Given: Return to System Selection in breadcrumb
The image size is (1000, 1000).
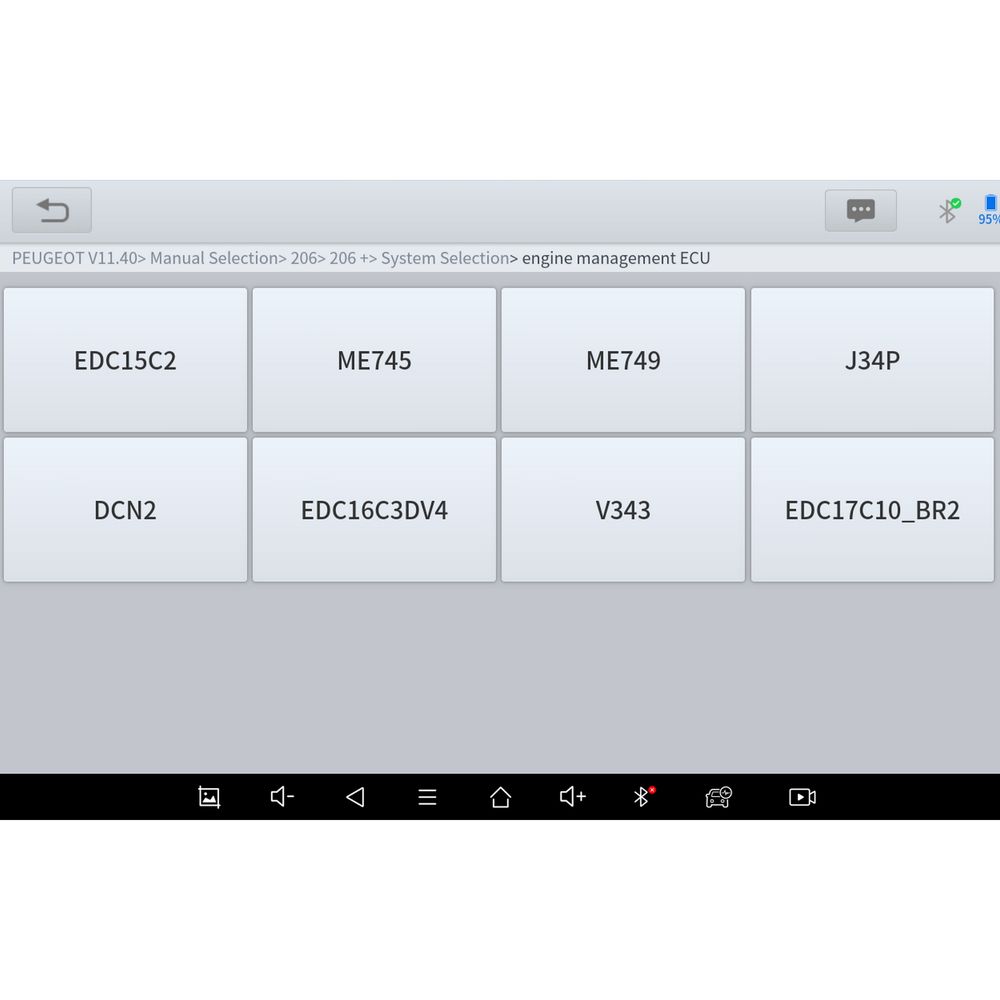Looking at the screenshot, I should click(x=444, y=258).
